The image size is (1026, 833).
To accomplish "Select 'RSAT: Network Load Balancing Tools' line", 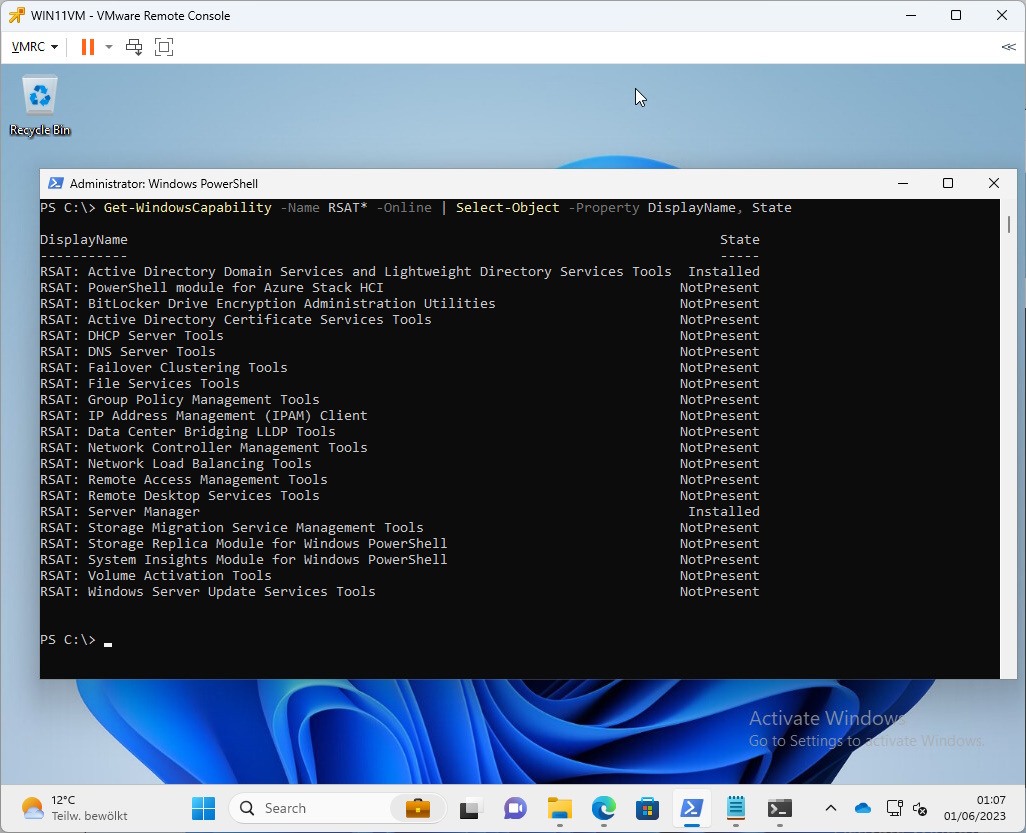I will 176,463.
